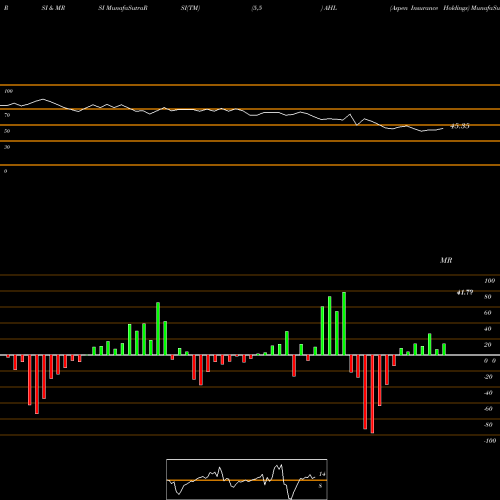Click the 14 label inside mini overview chart

pos(322,474)
